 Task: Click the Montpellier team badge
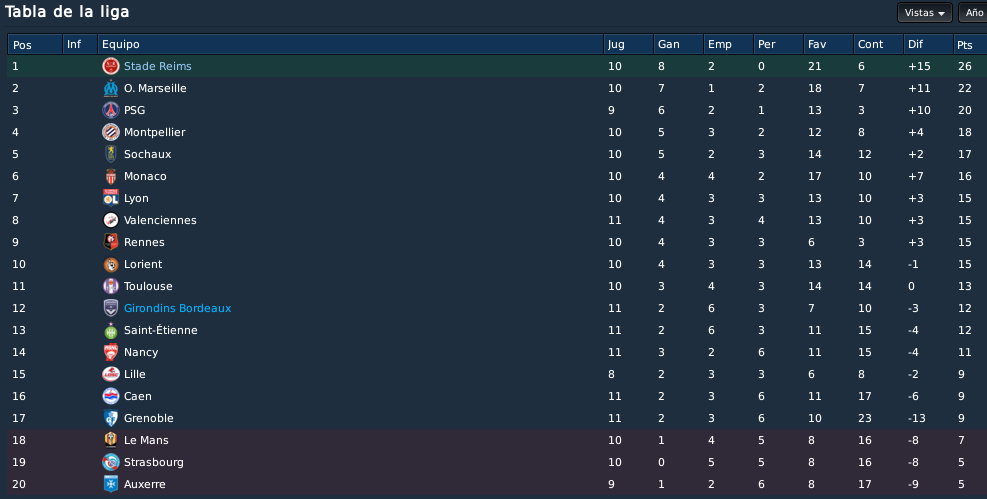tap(111, 132)
